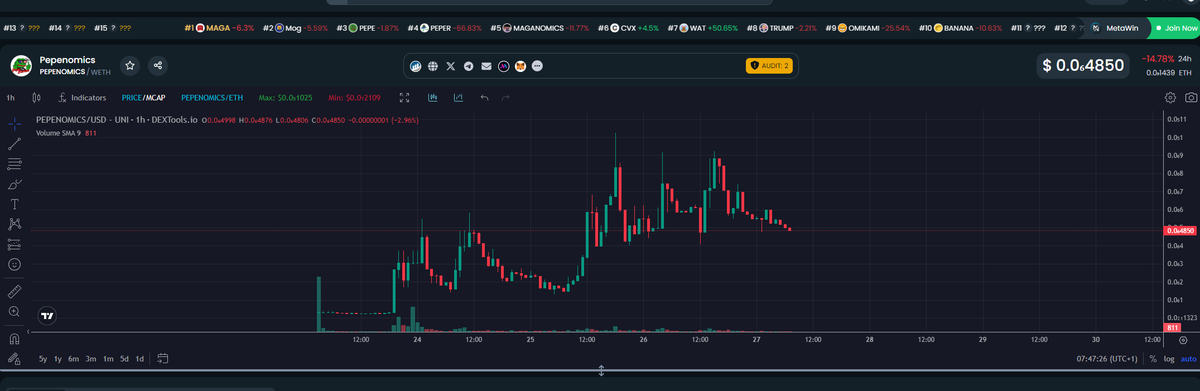
Task: Open the #8 TRUMP hot pair
Action: coord(782,27)
